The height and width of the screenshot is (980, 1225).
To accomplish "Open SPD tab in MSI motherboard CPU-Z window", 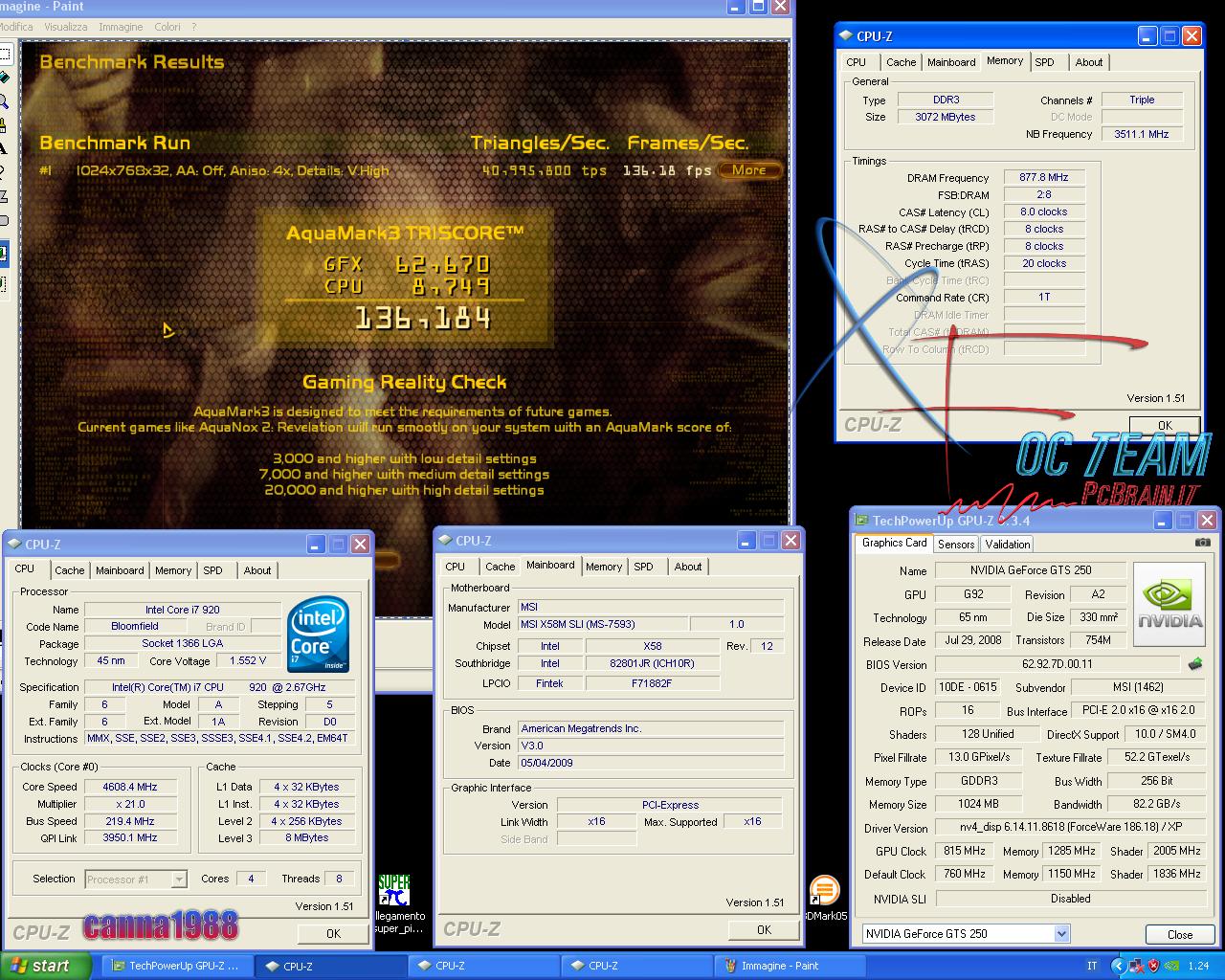I will point(644,567).
